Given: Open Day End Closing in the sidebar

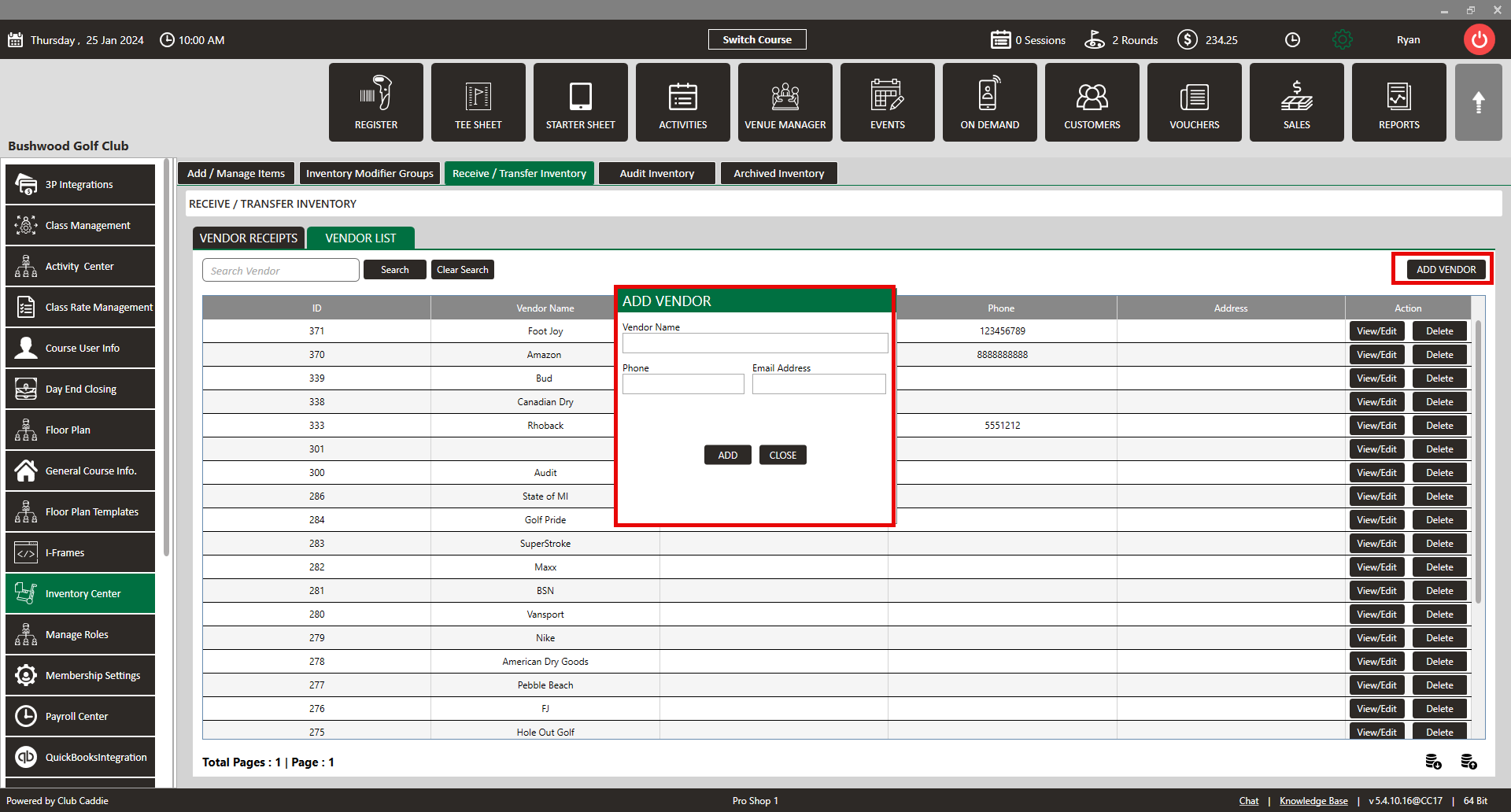Looking at the screenshot, I should tap(80, 389).
